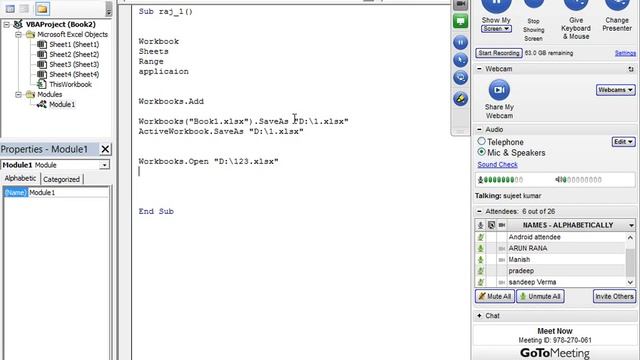
Task: Click ARUN RANA's webcam icon
Action: tap(502, 249)
